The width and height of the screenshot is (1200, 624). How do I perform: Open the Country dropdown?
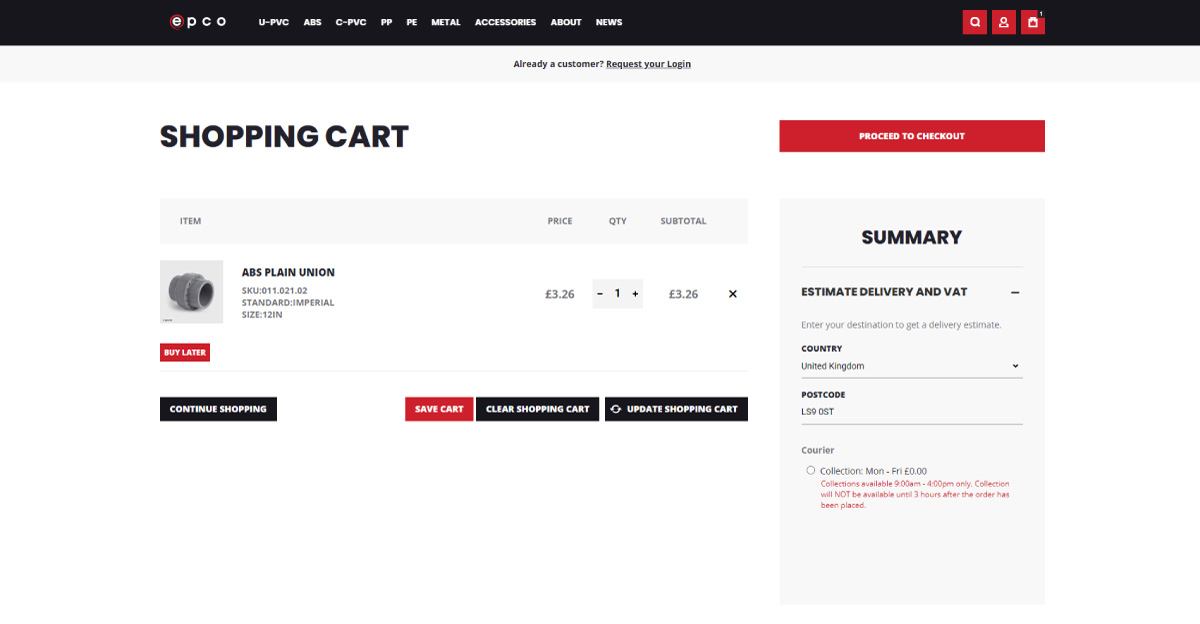point(911,366)
